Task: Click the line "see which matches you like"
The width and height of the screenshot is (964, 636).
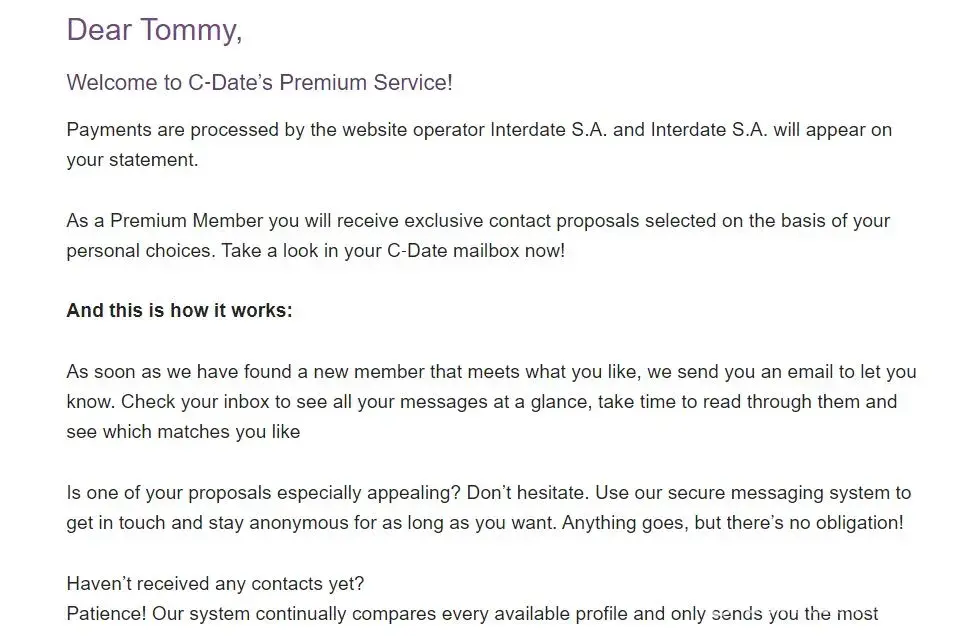Action: tap(183, 431)
